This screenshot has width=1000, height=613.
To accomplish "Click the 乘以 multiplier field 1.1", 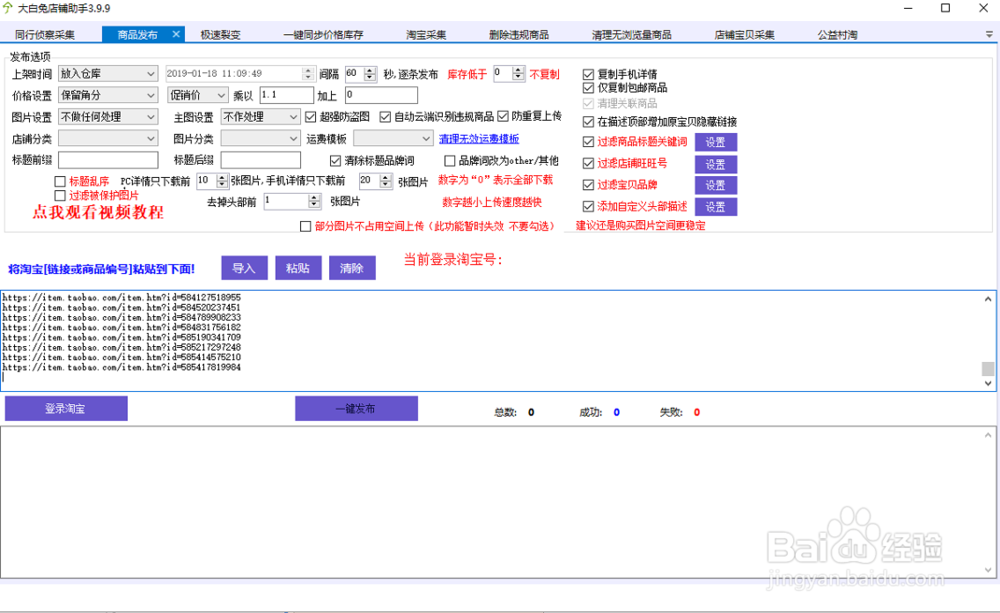I will [x=287, y=95].
